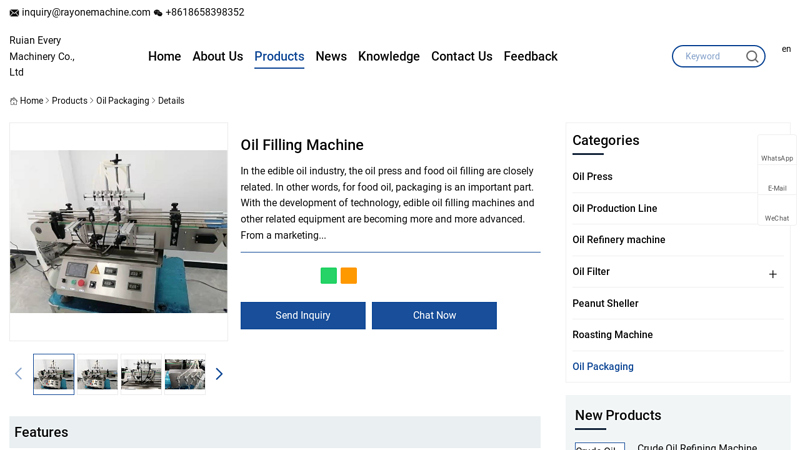Image resolution: width=800 pixels, height=450 pixels.
Task: Open the WeChat floating contact
Action: (777, 210)
